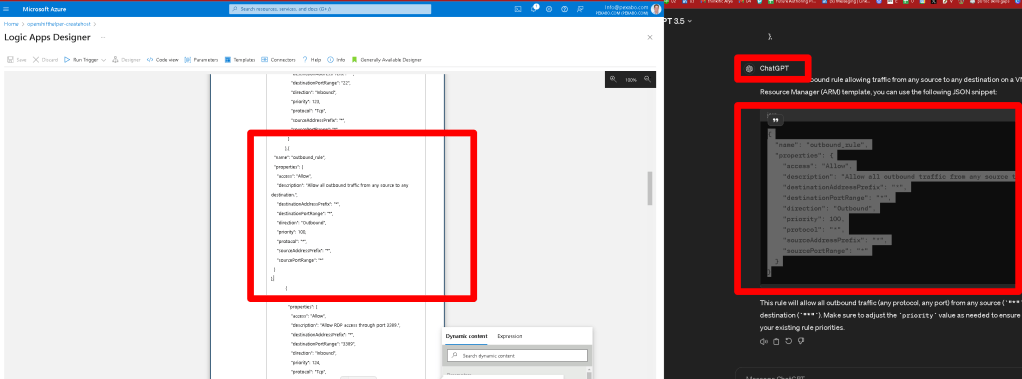Screen dimensions: 1022x379
Task: Click Discard in designer toolbar
Action: point(46,59)
